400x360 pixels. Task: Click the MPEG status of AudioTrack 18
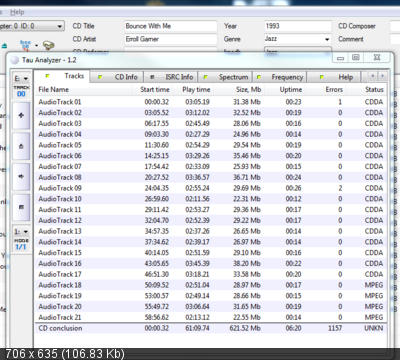click(x=374, y=285)
